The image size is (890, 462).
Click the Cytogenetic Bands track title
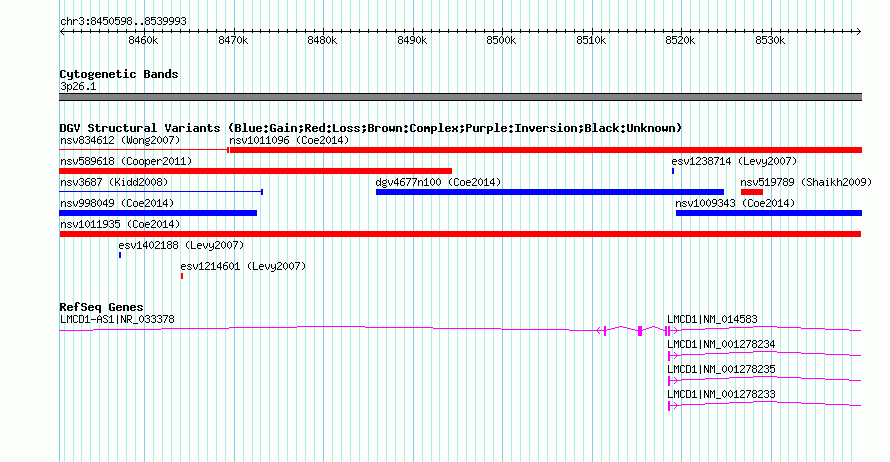[119, 74]
